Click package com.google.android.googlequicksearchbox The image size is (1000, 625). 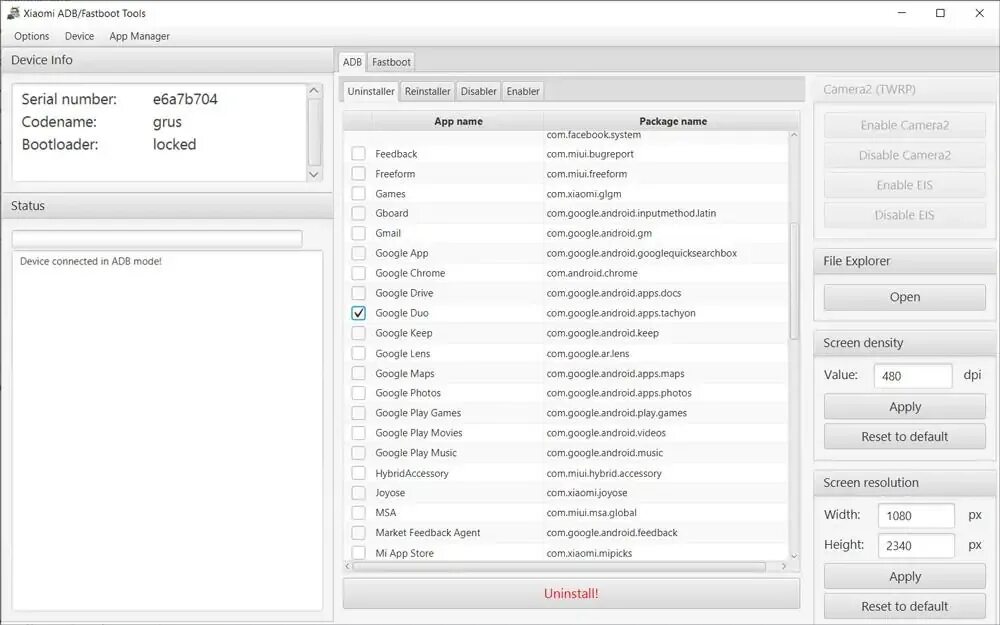642,253
